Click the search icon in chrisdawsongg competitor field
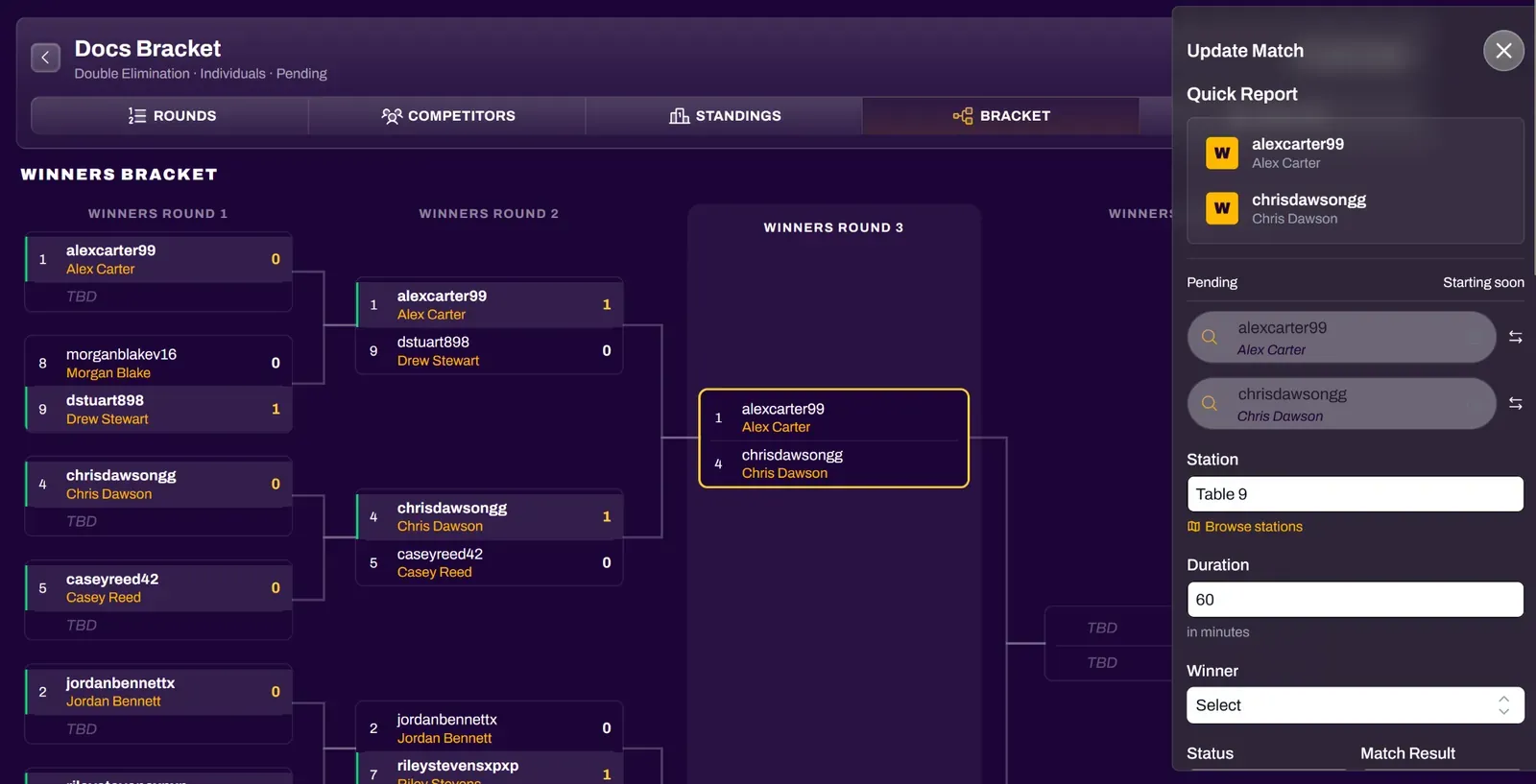Screen dimensions: 1536x784 pyautogui.click(x=1210, y=403)
